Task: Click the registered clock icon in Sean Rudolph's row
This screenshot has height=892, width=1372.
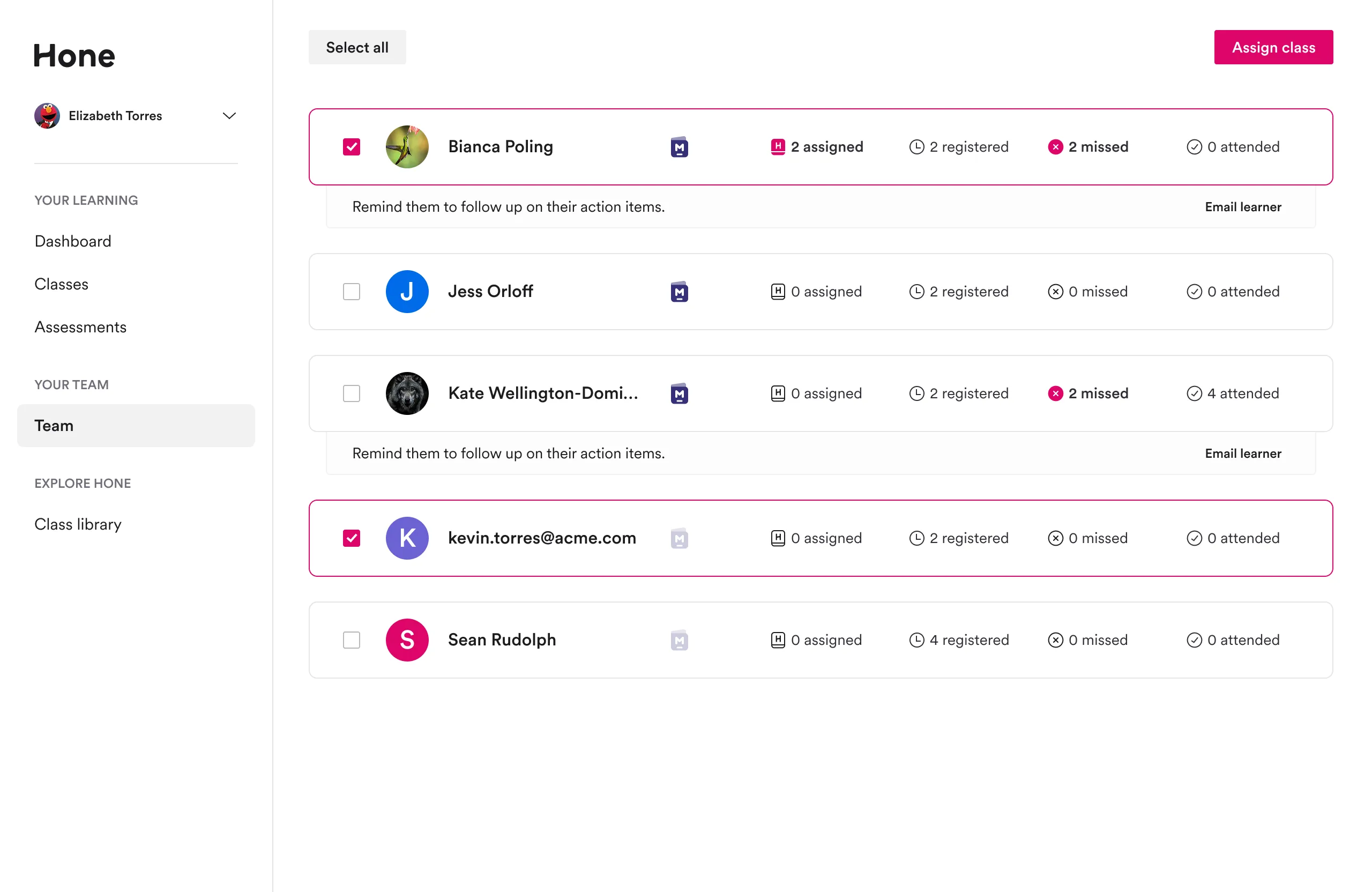Action: [916, 640]
